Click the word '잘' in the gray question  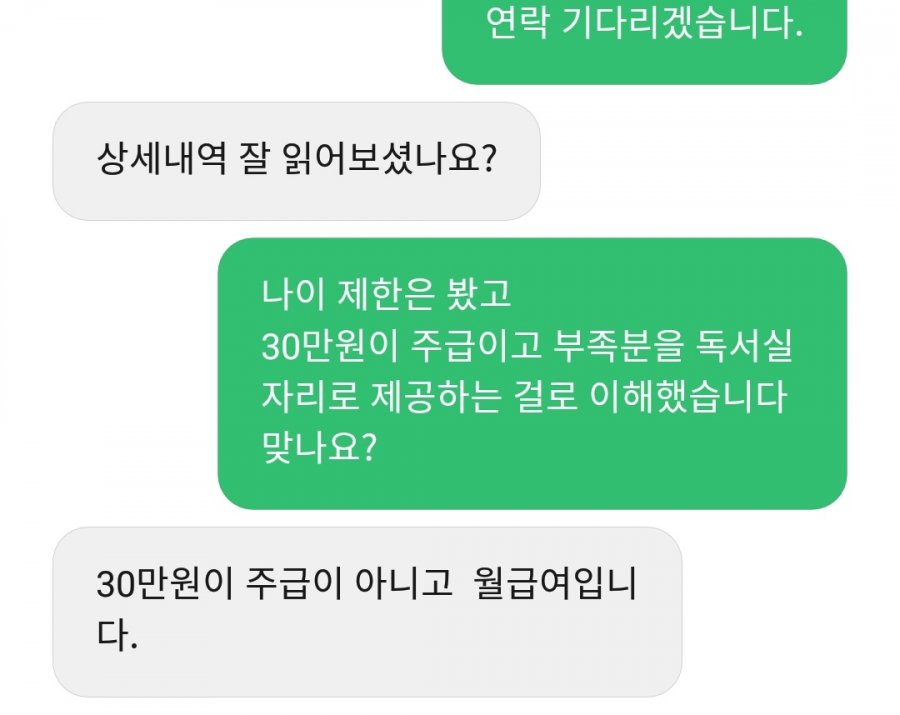[x=254, y=158]
